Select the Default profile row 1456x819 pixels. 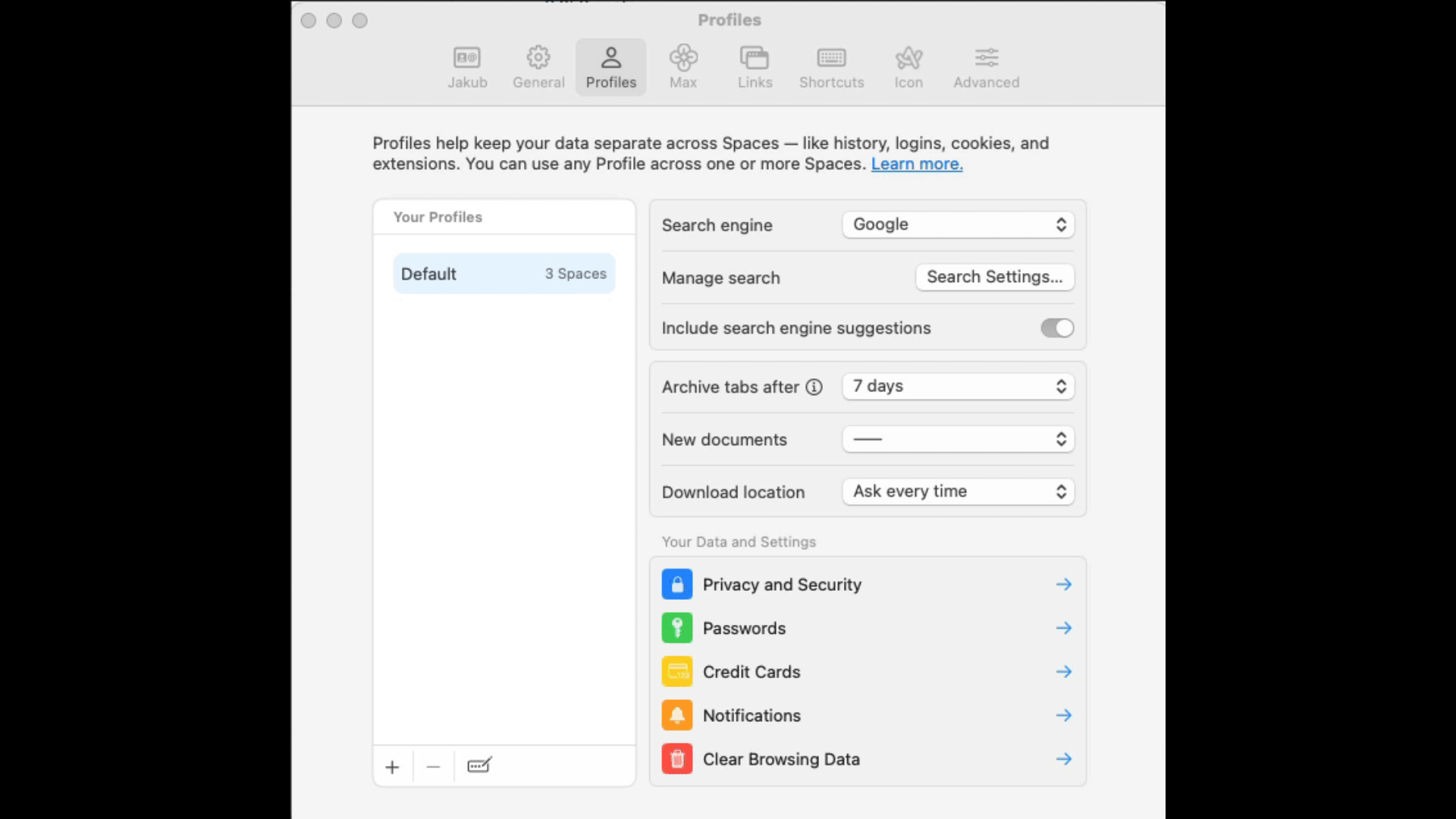pyautogui.click(x=504, y=274)
